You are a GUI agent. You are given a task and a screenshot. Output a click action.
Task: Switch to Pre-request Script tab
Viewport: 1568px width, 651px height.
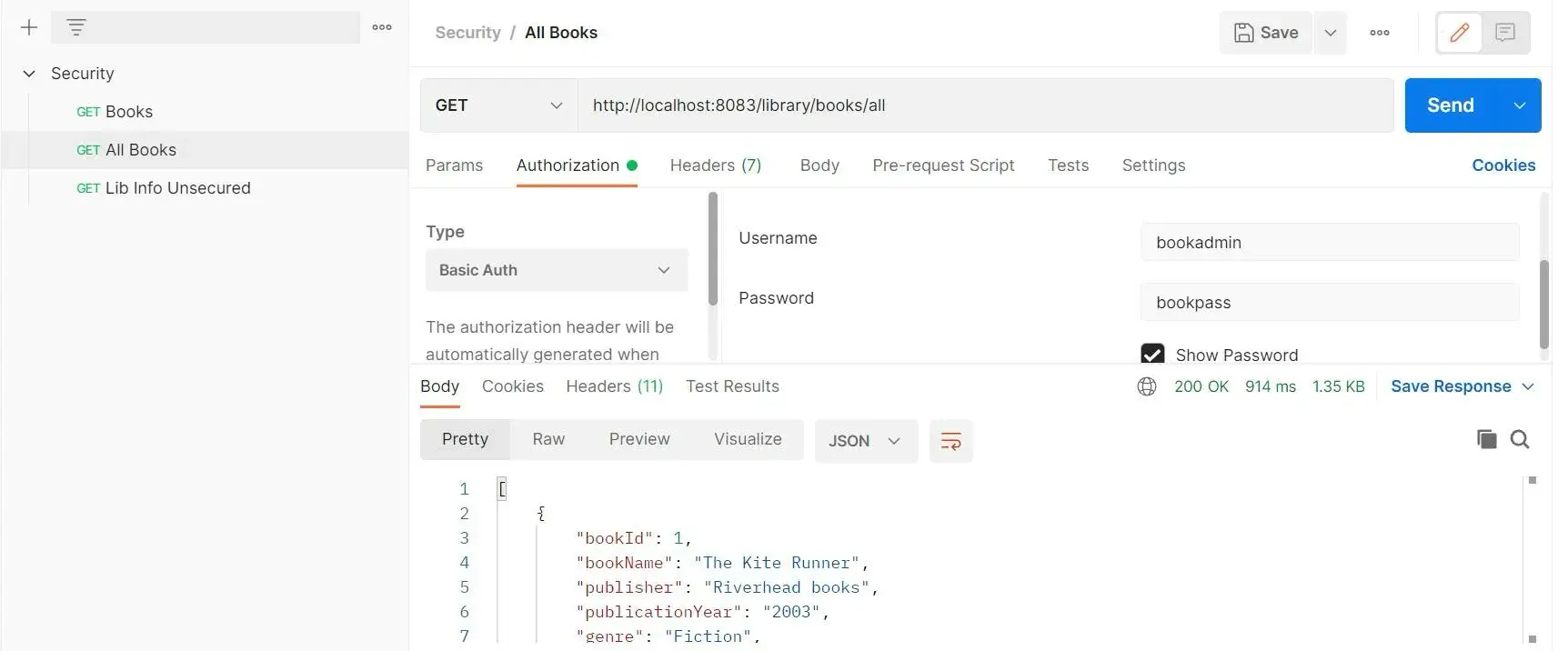coord(943,165)
